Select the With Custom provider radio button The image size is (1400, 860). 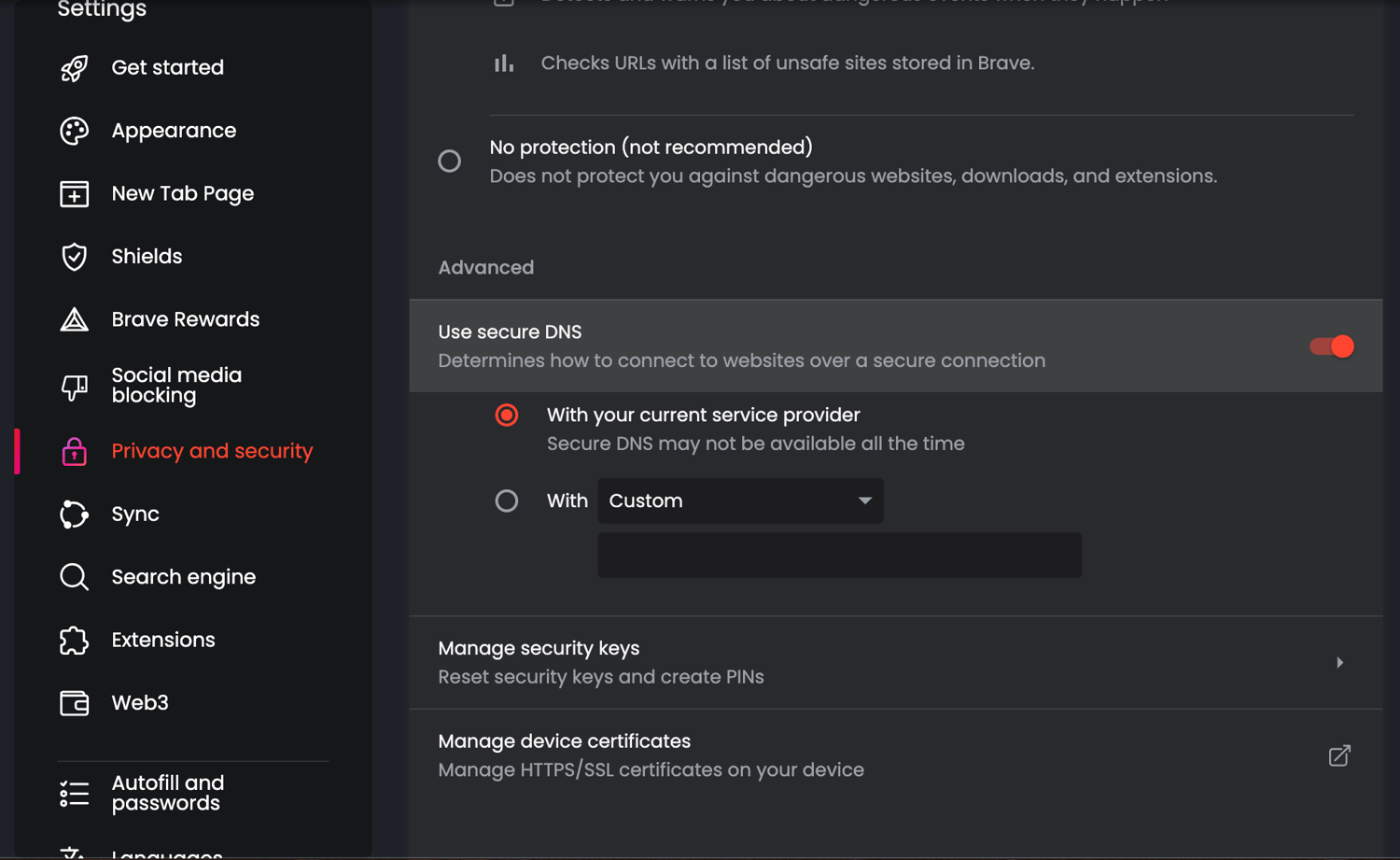(507, 501)
